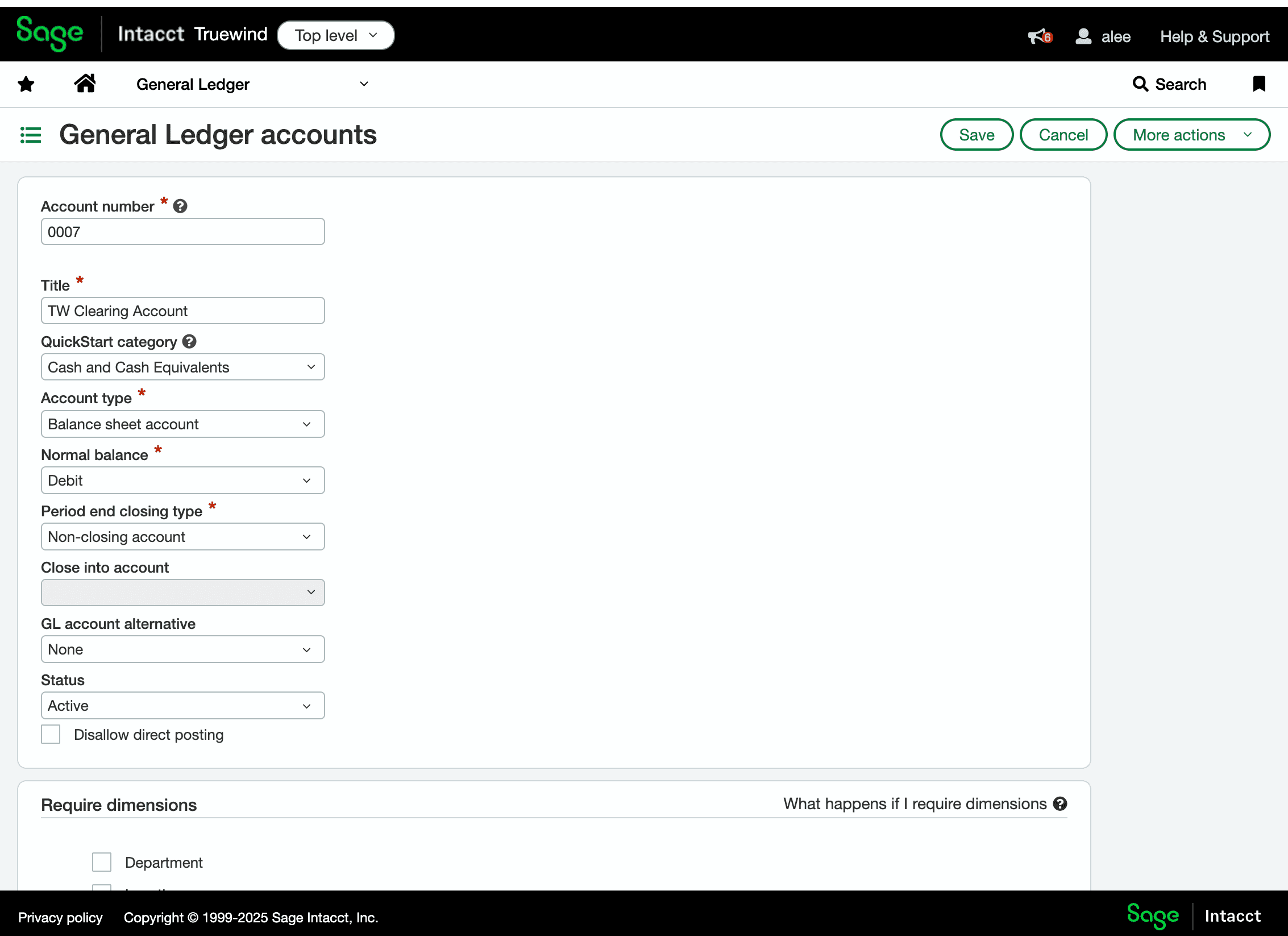Save the General Ledger account

click(977, 134)
